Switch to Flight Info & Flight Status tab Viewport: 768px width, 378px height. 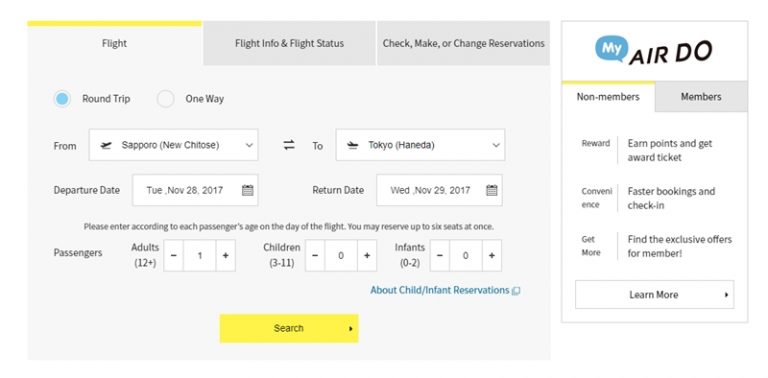(x=289, y=43)
